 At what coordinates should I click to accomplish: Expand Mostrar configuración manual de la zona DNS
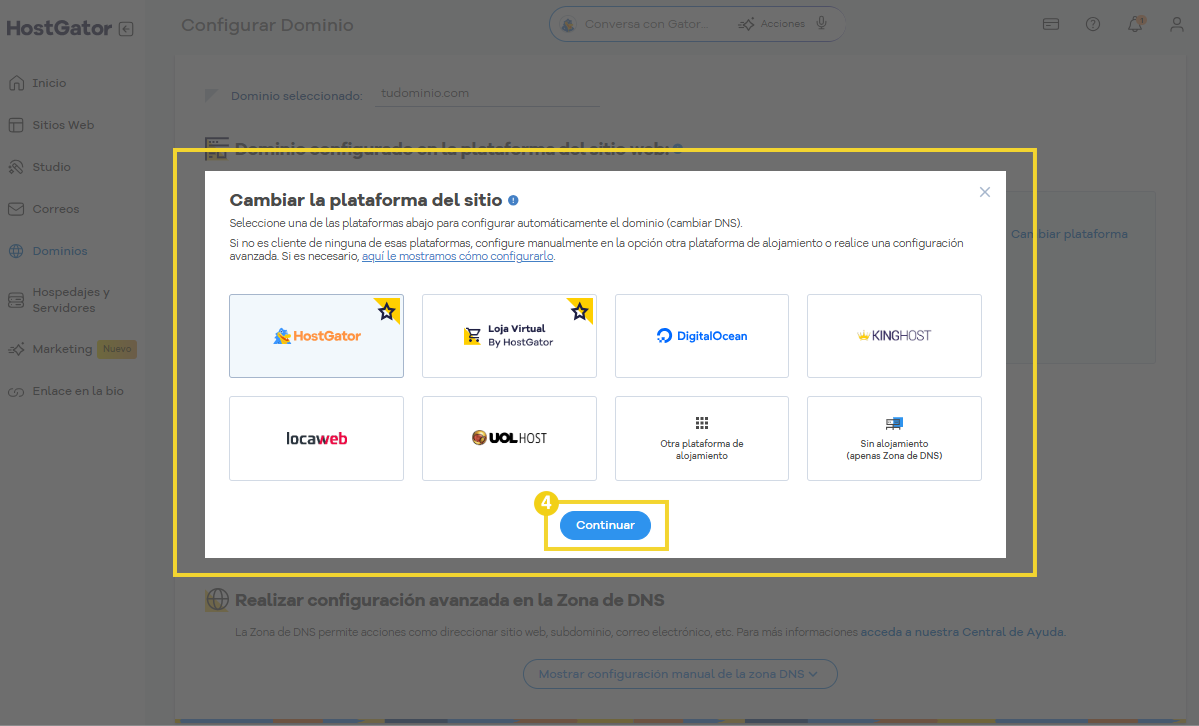[680, 674]
